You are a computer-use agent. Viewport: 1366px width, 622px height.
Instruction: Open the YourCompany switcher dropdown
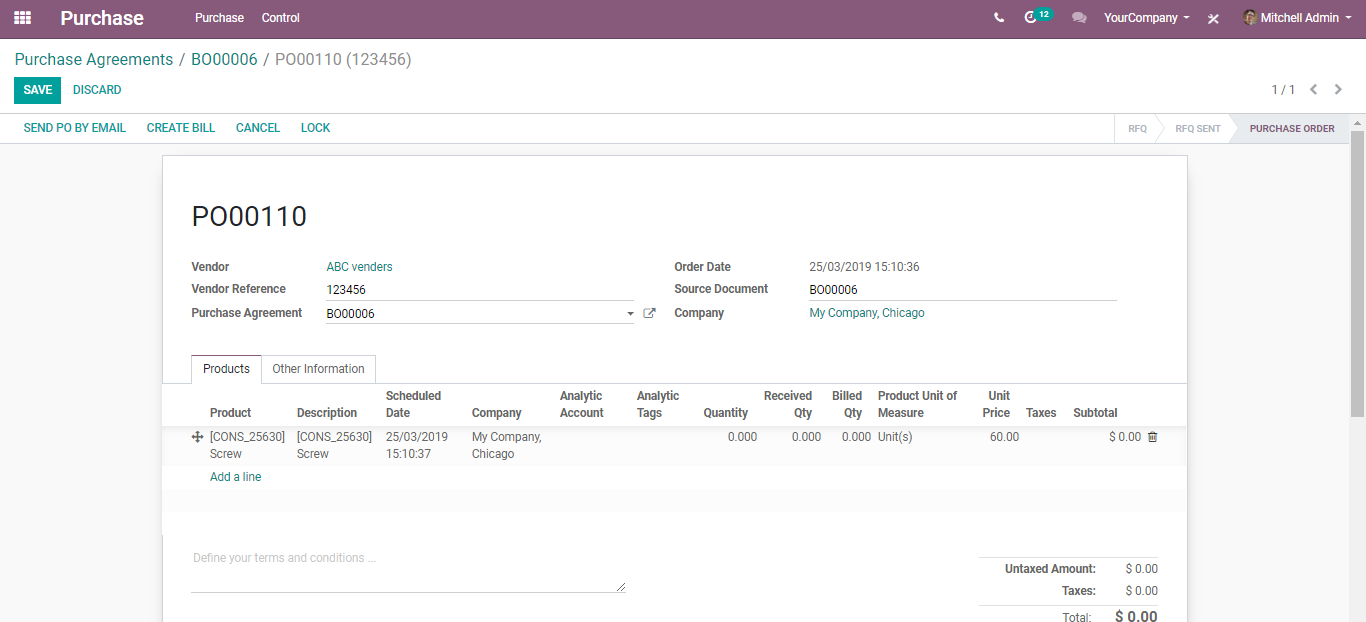[x=1146, y=18]
